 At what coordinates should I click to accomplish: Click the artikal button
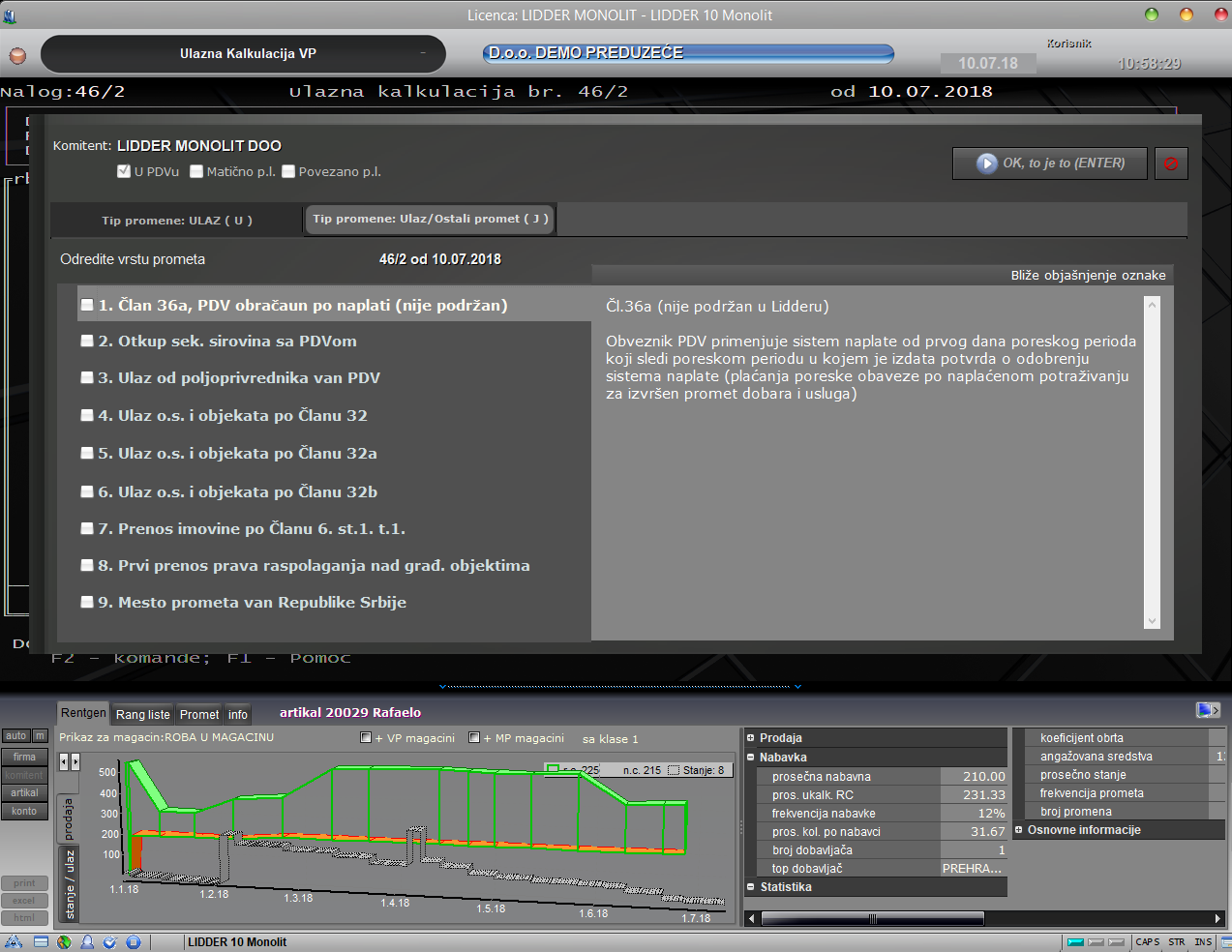click(x=24, y=792)
